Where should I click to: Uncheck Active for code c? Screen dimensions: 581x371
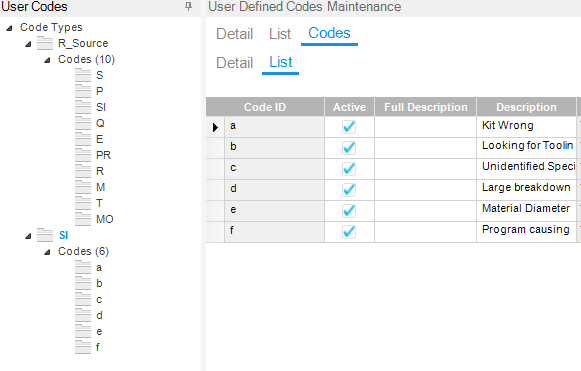click(x=349, y=169)
